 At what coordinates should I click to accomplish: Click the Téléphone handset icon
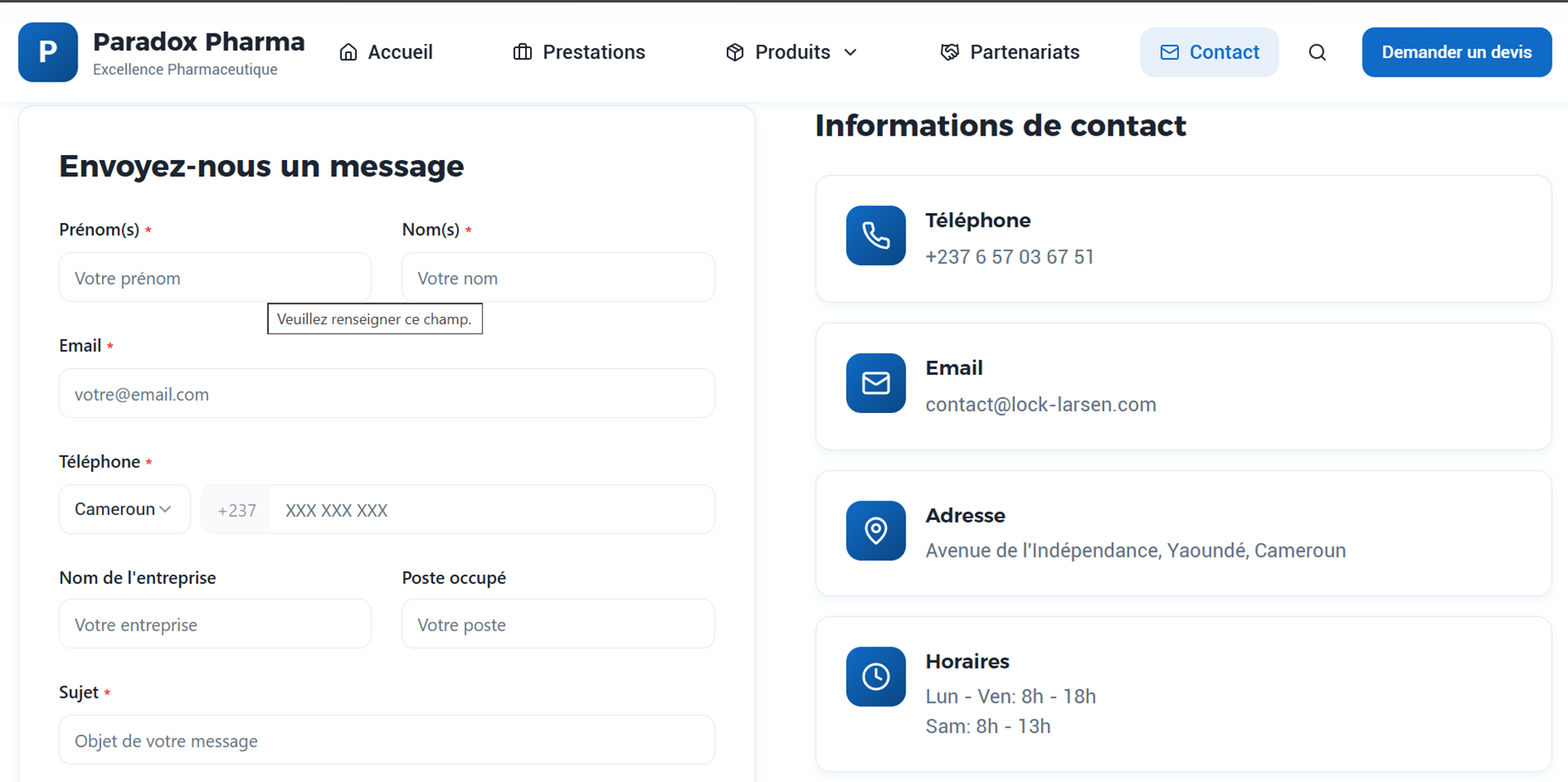(x=875, y=236)
